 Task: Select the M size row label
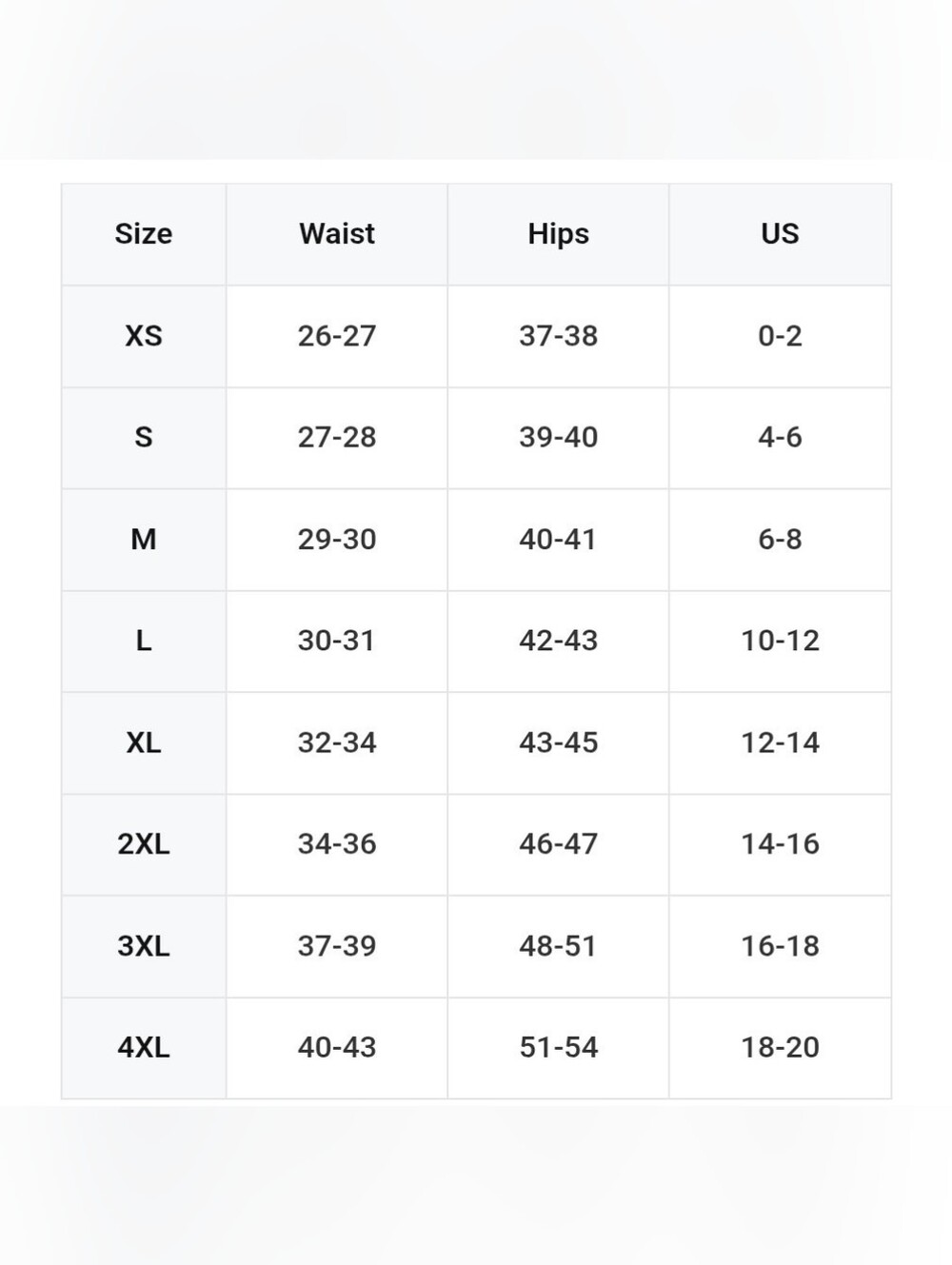(x=144, y=540)
